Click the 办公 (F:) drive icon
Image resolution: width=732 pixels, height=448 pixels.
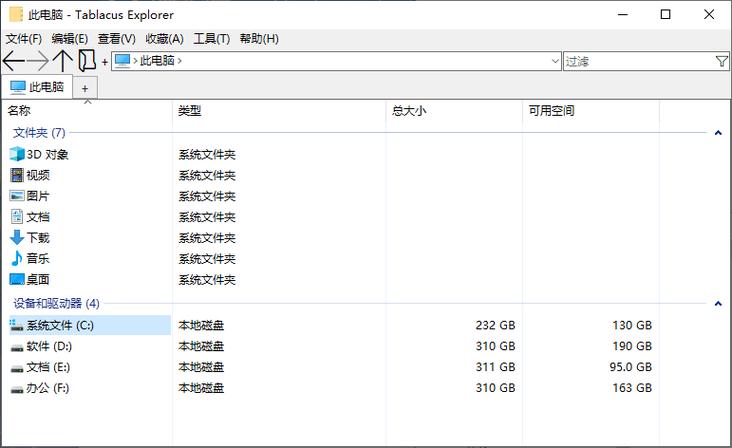tap(17, 388)
